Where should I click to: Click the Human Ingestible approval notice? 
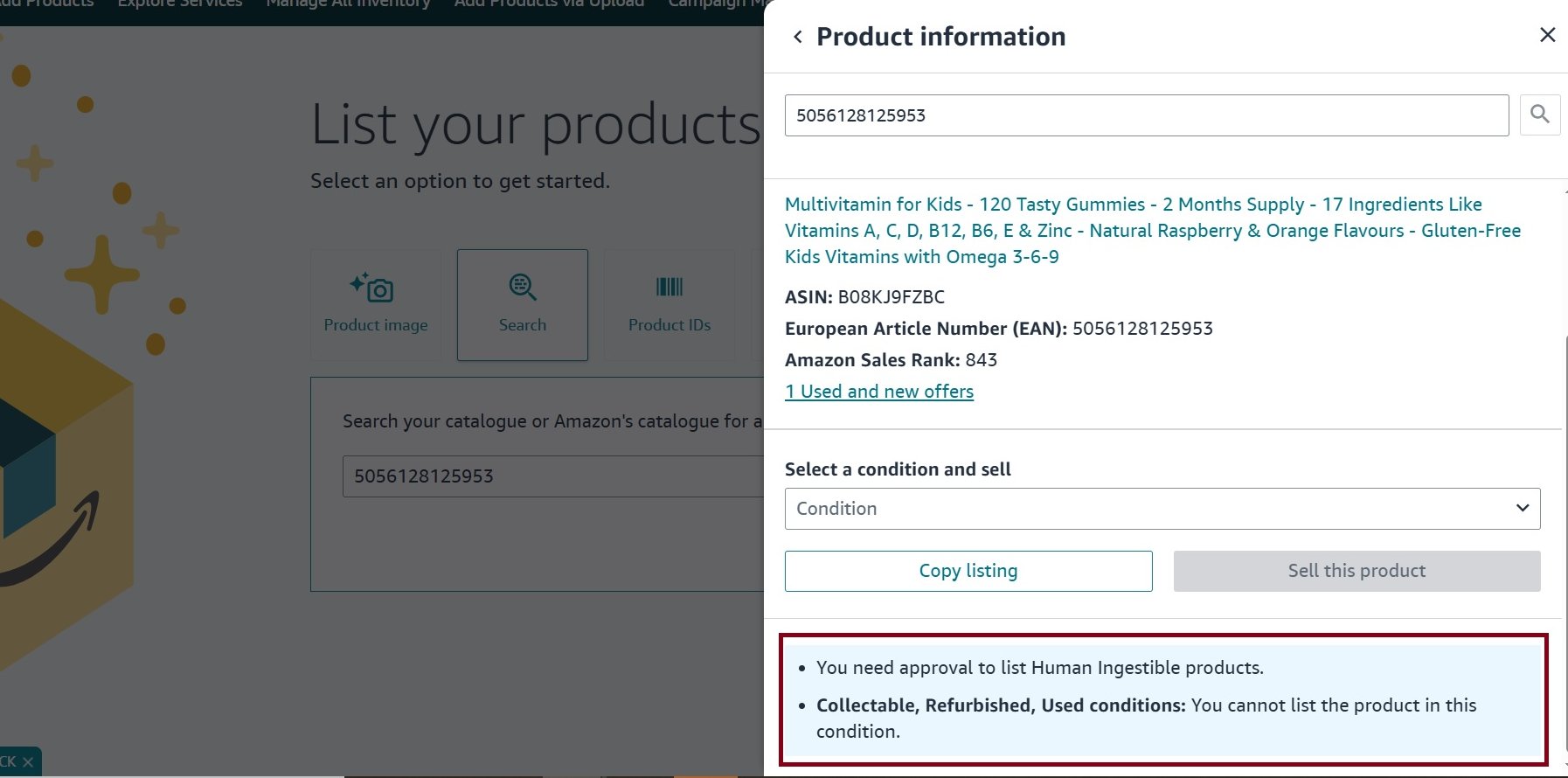coord(1040,668)
